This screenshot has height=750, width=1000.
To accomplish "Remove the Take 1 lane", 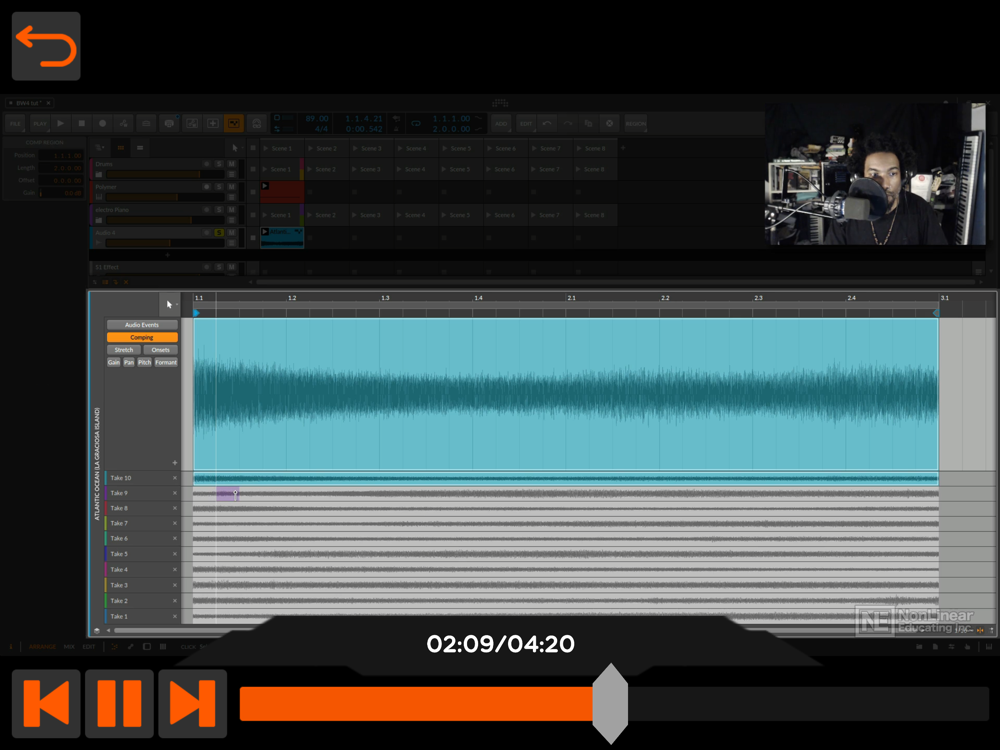I will pyautogui.click(x=175, y=616).
